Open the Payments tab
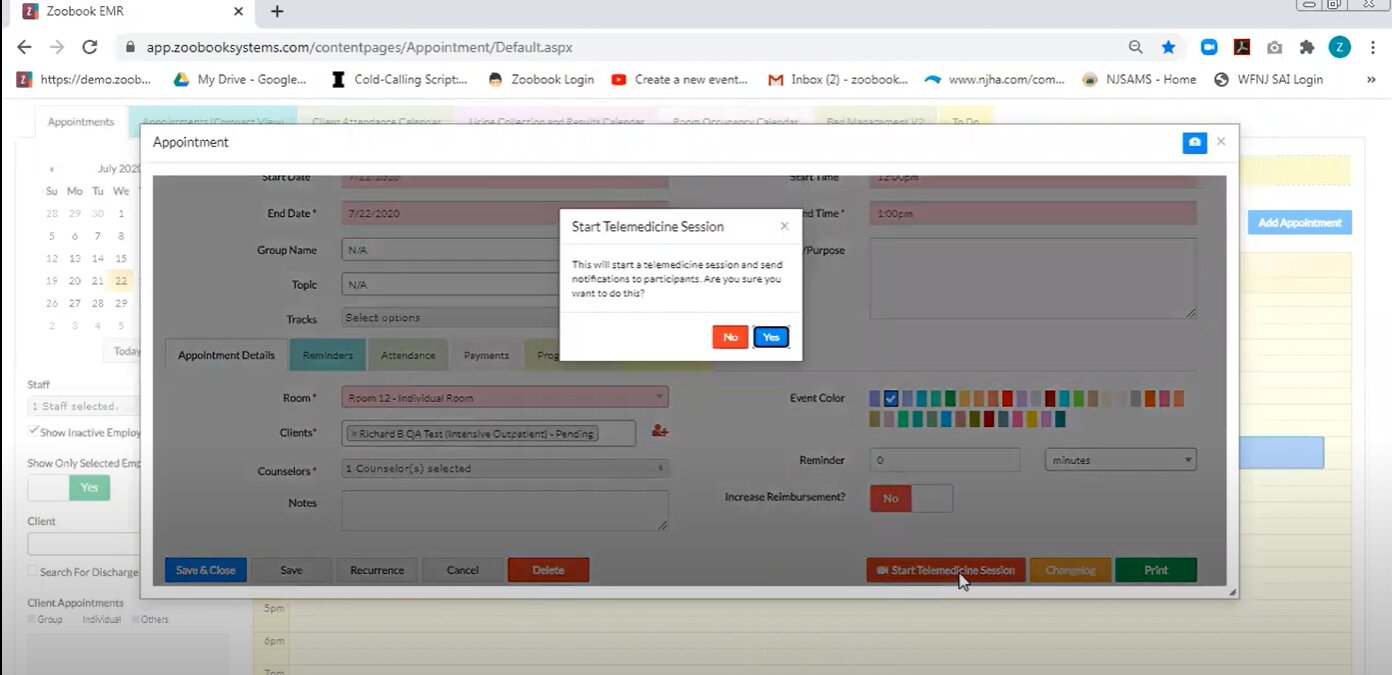This screenshot has height=675, width=1392. (486, 355)
